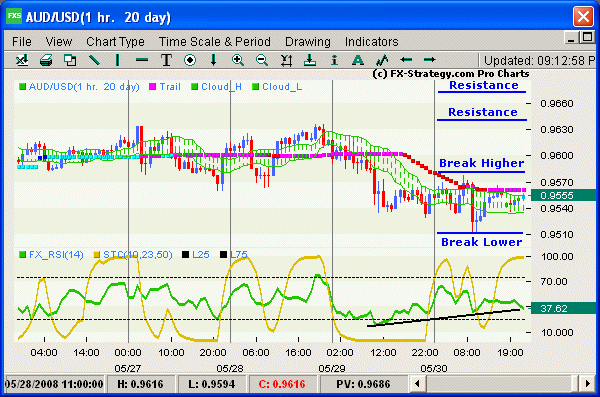The width and height of the screenshot is (600, 397).
Task: Click the zoom in magnifier icon
Action: [238, 60]
